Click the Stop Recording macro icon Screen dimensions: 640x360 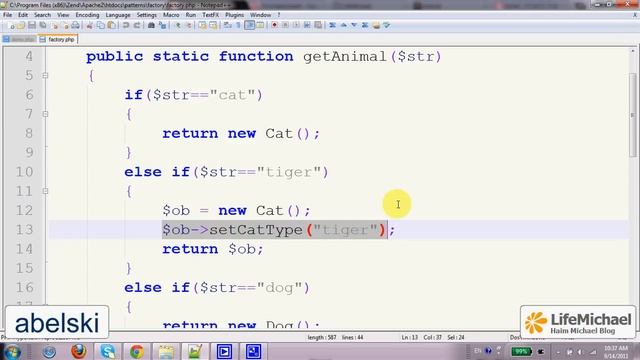point(285,25)
